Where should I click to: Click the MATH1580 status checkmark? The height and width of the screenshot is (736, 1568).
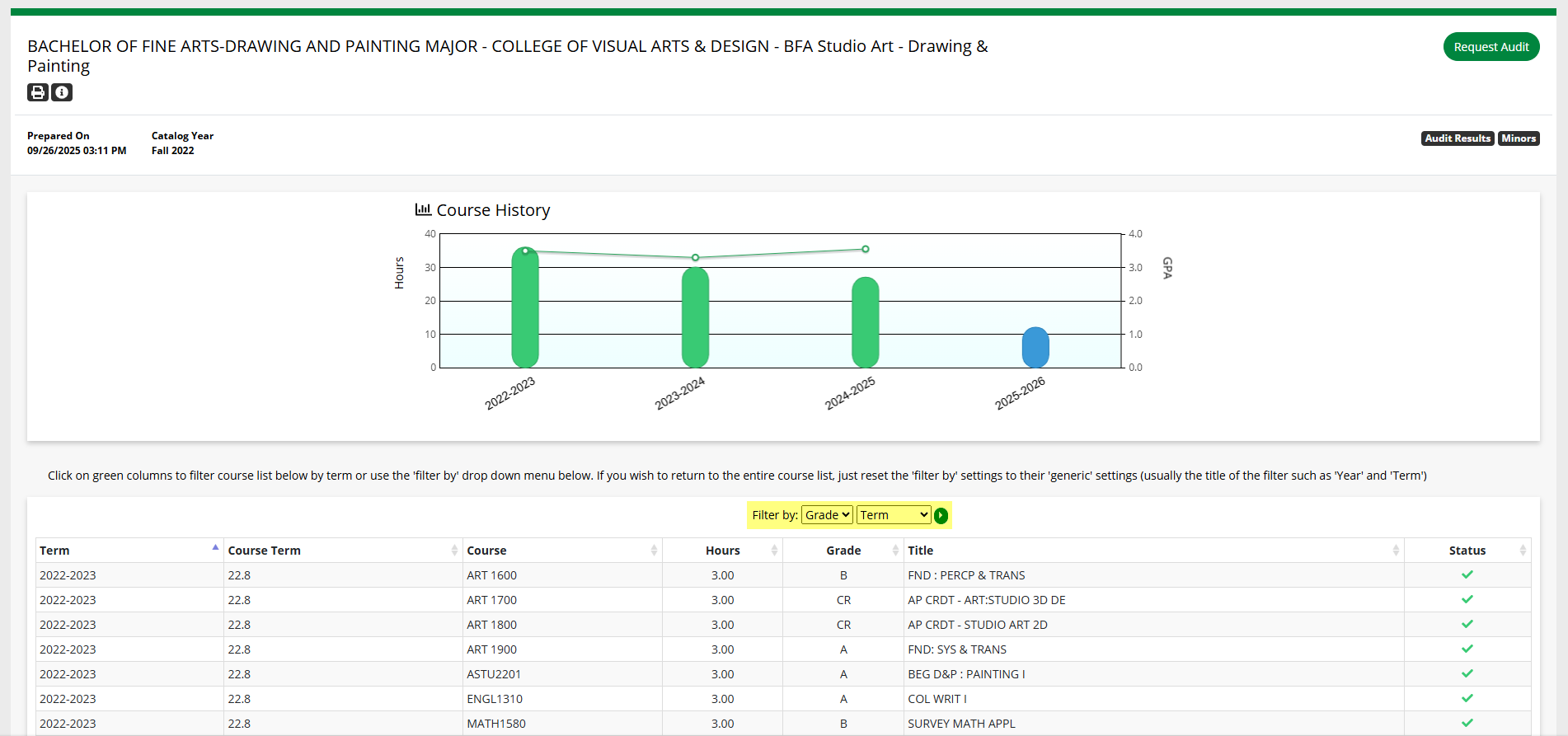pyautogui.click(x=1467, y=723)
